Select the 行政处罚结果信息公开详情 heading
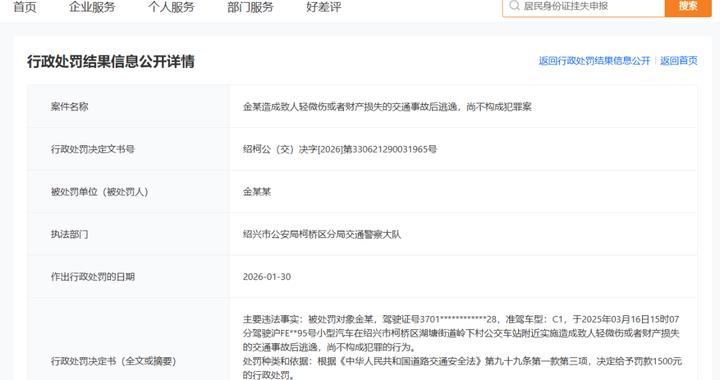The height and width of the screenshot is (380, 720). 111,61
